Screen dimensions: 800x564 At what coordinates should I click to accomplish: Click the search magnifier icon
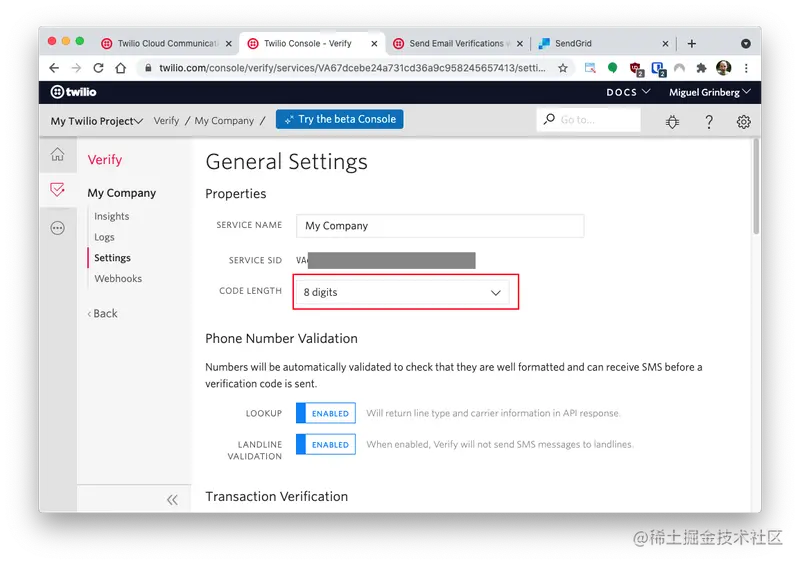[x=549, y=119]
